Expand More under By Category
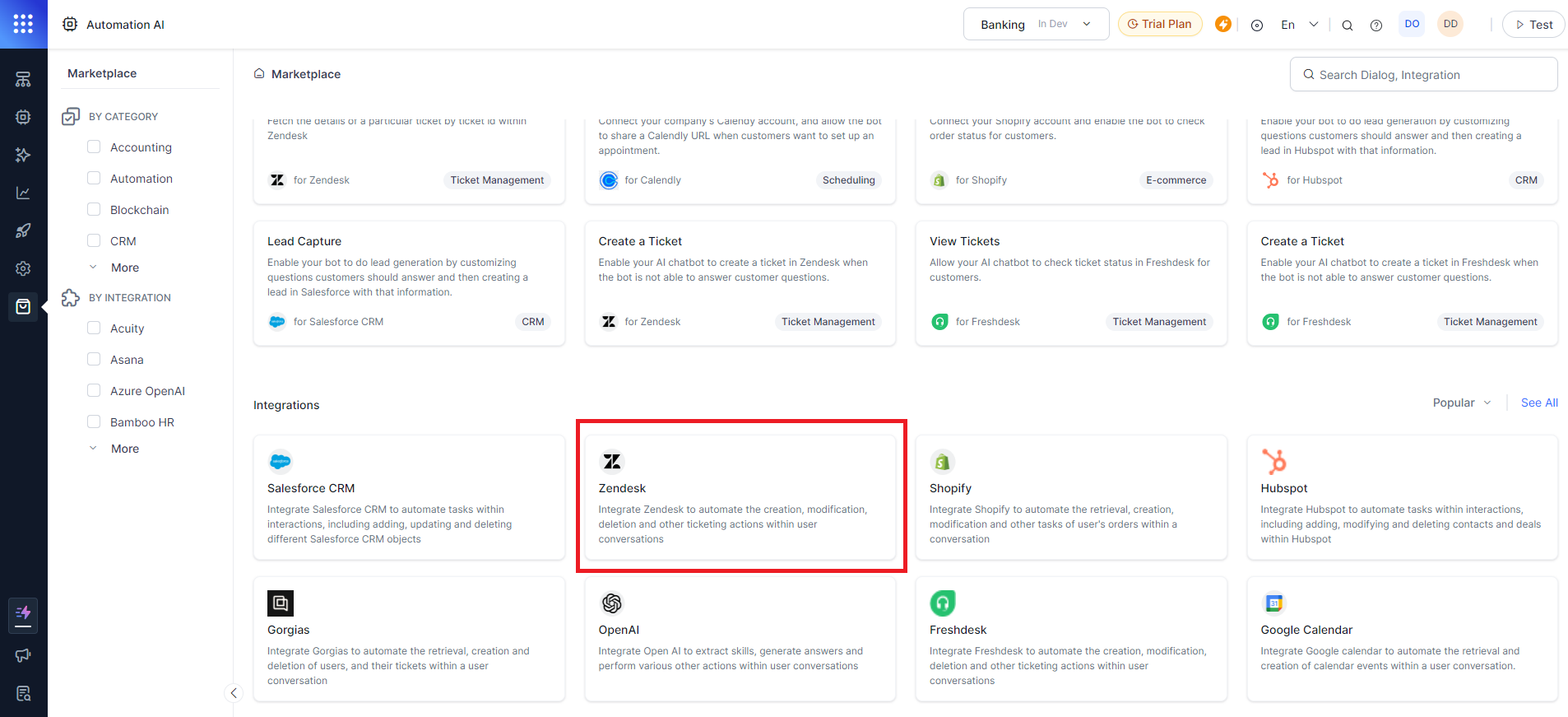The width and height of the screenshot is (1568, 717). coord(124,268)
